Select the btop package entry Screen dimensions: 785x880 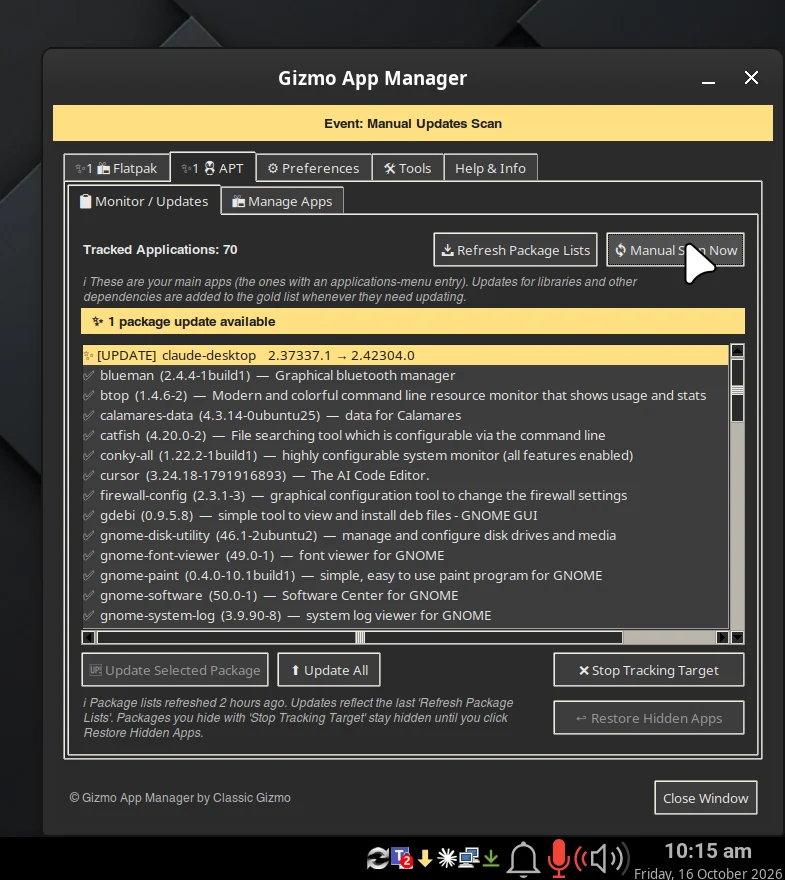(x=405, y=395)
